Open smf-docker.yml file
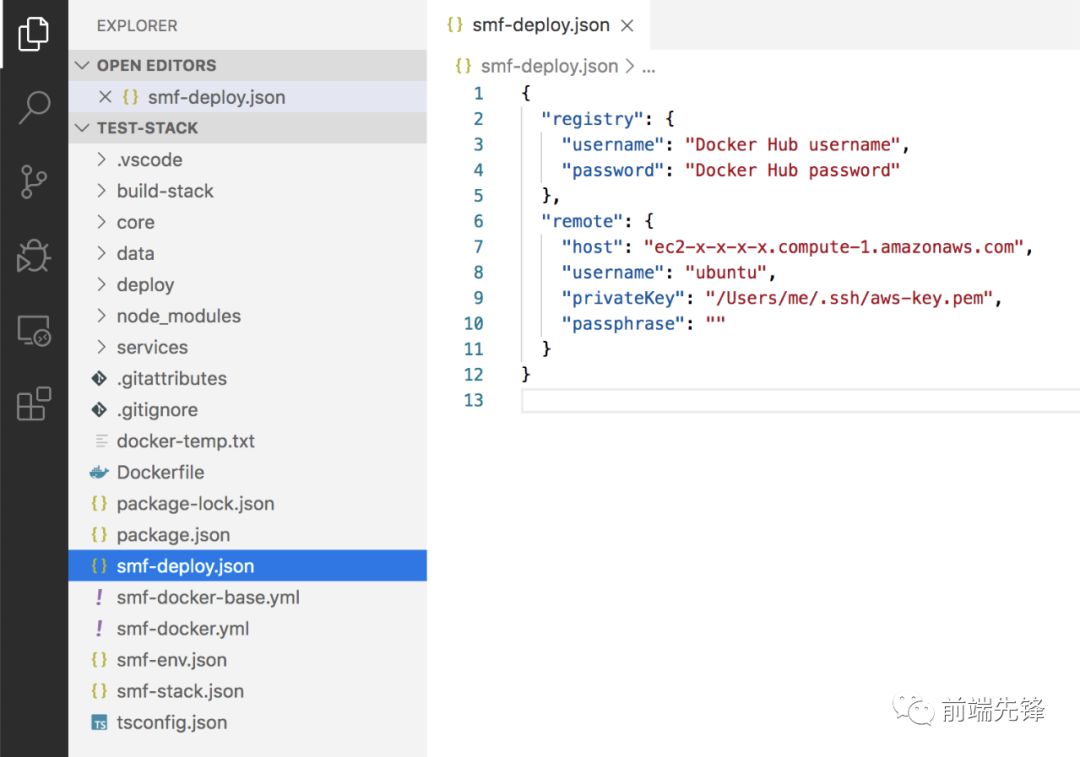 (x=183, y=629)
